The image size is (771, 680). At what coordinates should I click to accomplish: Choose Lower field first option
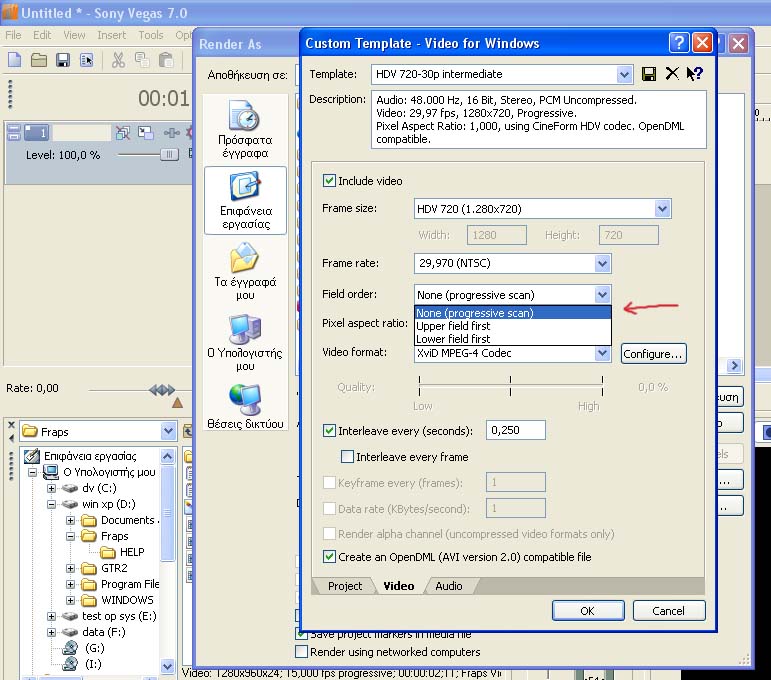point(513,339)
